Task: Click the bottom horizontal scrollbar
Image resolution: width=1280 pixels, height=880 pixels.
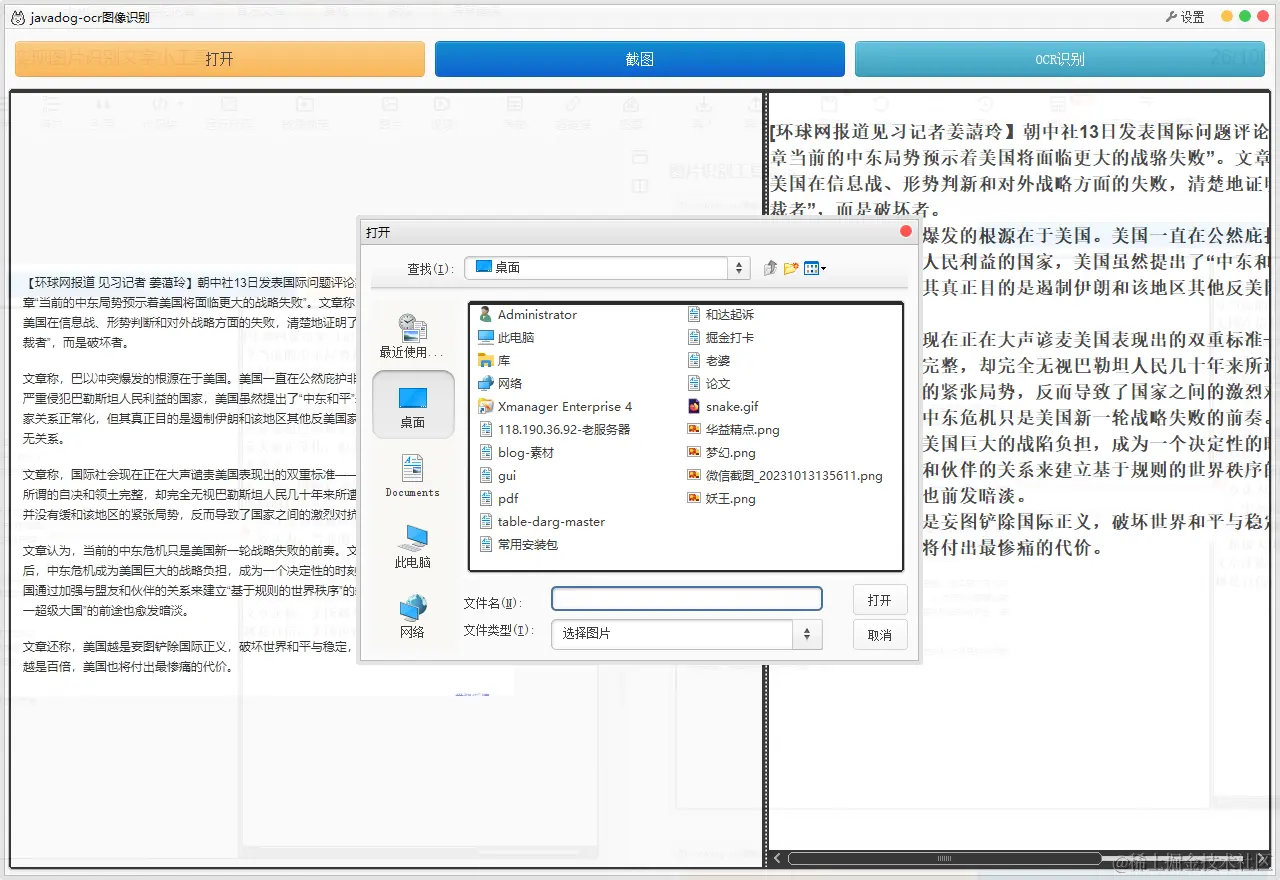Action: coord(944,858)
